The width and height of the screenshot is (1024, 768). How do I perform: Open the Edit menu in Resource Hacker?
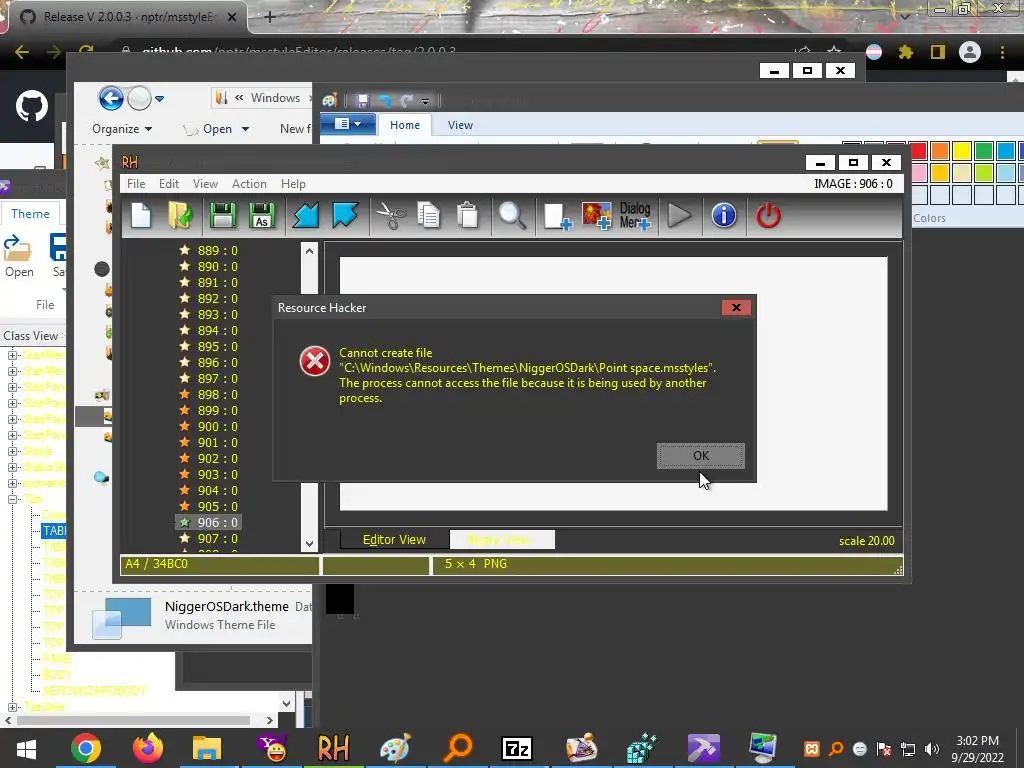(x=168, y=184)
